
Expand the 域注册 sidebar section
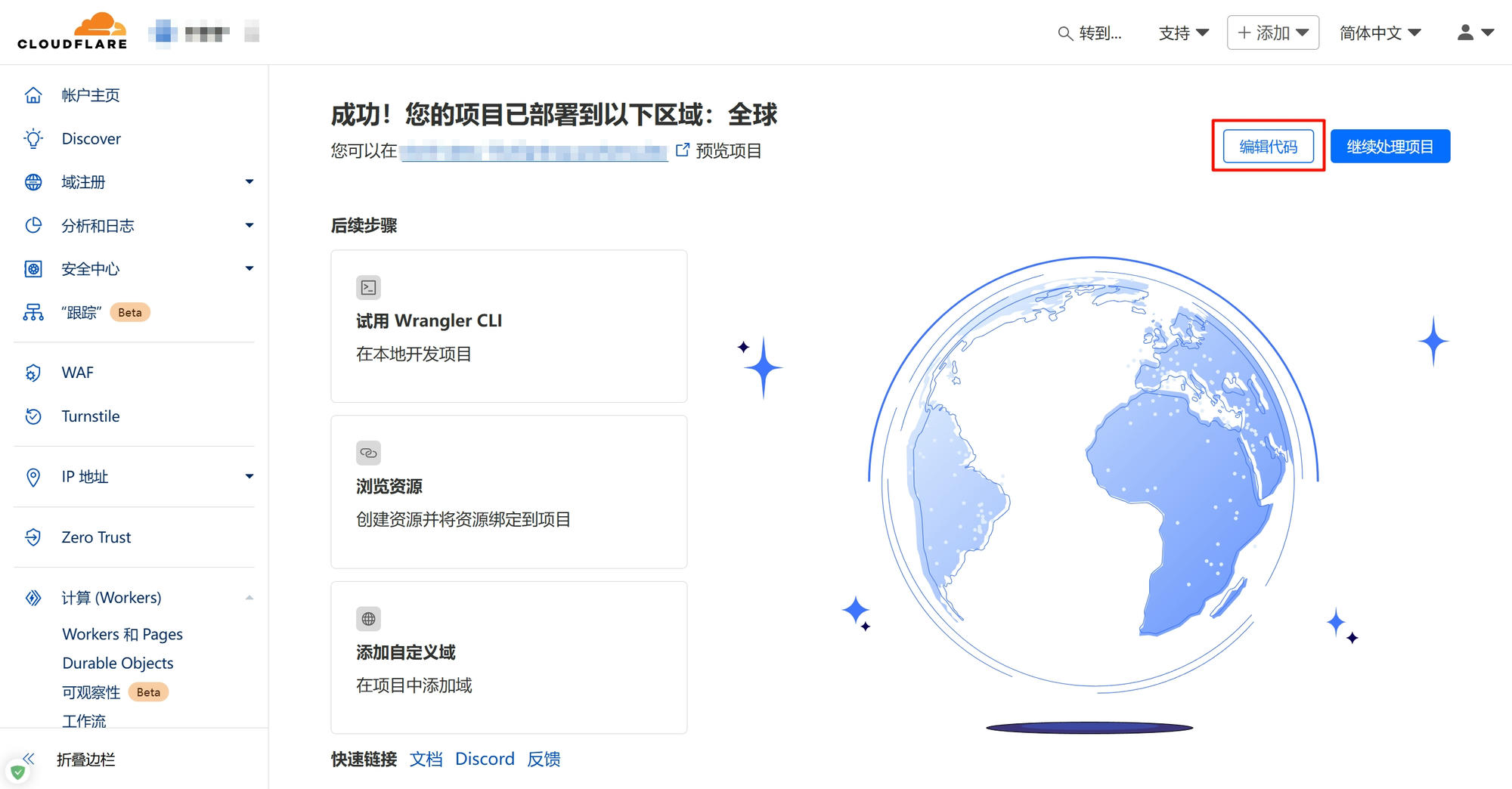click(x=249, y=182)
